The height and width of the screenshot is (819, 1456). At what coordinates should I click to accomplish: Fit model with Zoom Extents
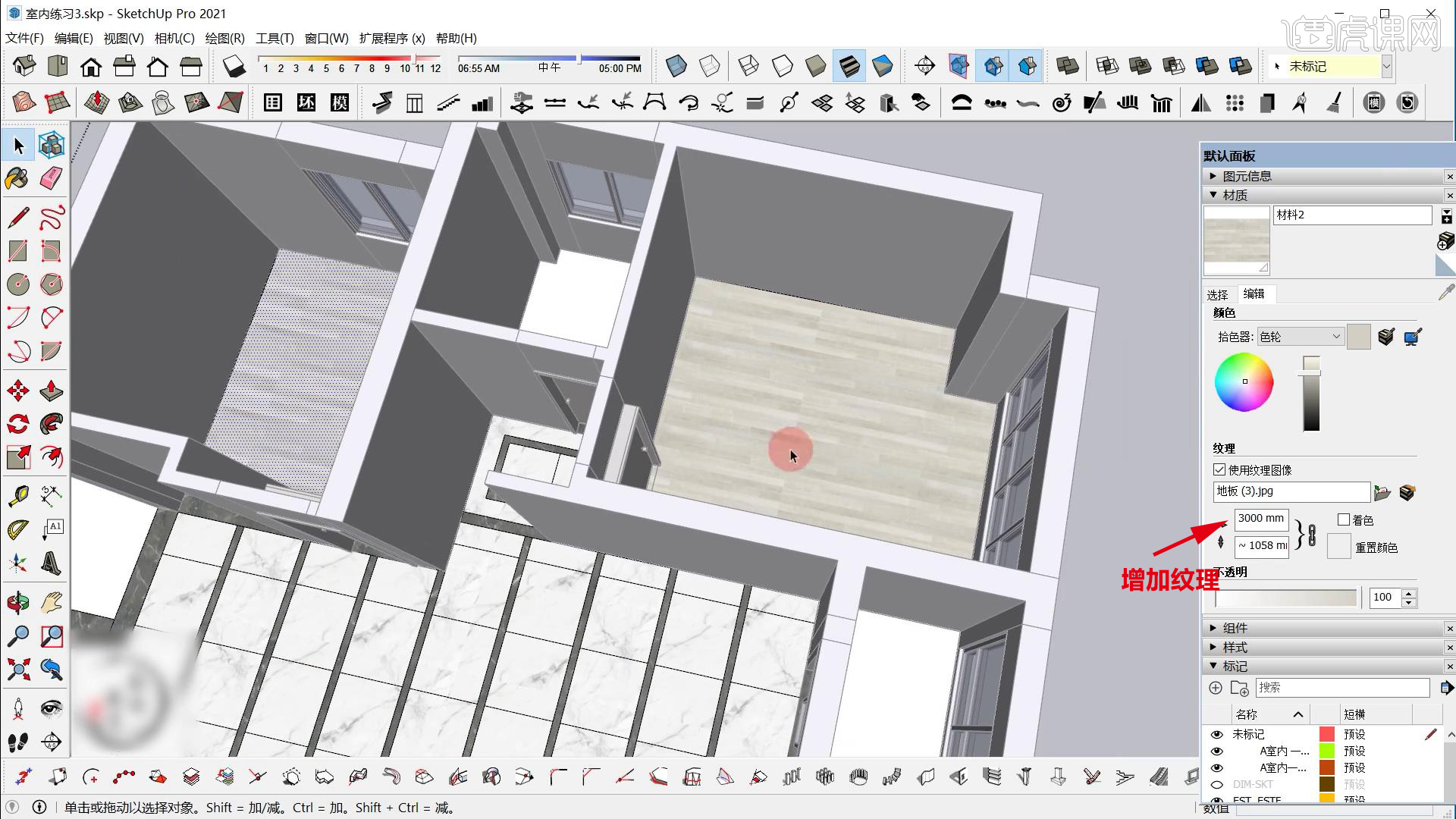coord(18,669)
